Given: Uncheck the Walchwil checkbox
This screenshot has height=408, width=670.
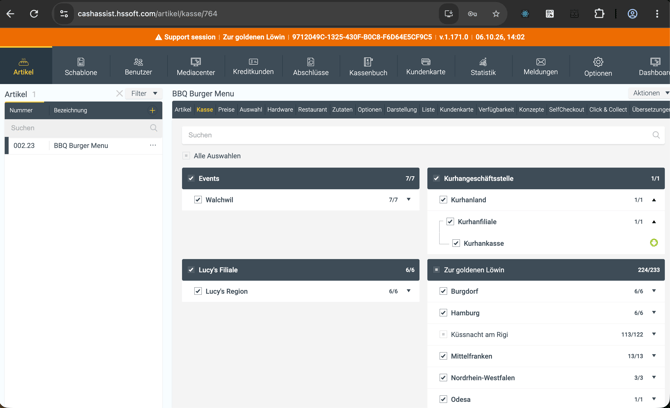Looking at the screenshot, I should coord(198,200).
